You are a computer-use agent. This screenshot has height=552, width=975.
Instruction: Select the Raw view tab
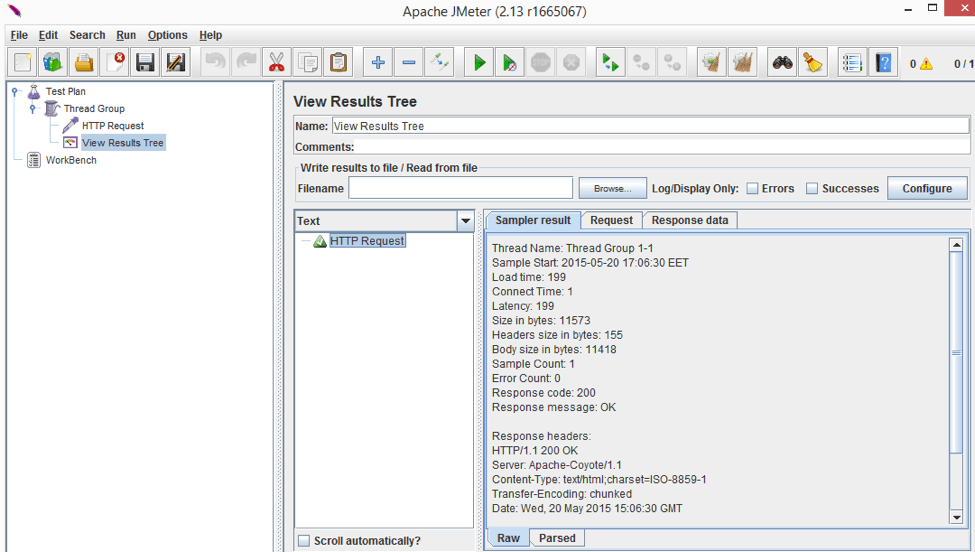point(508,538)
